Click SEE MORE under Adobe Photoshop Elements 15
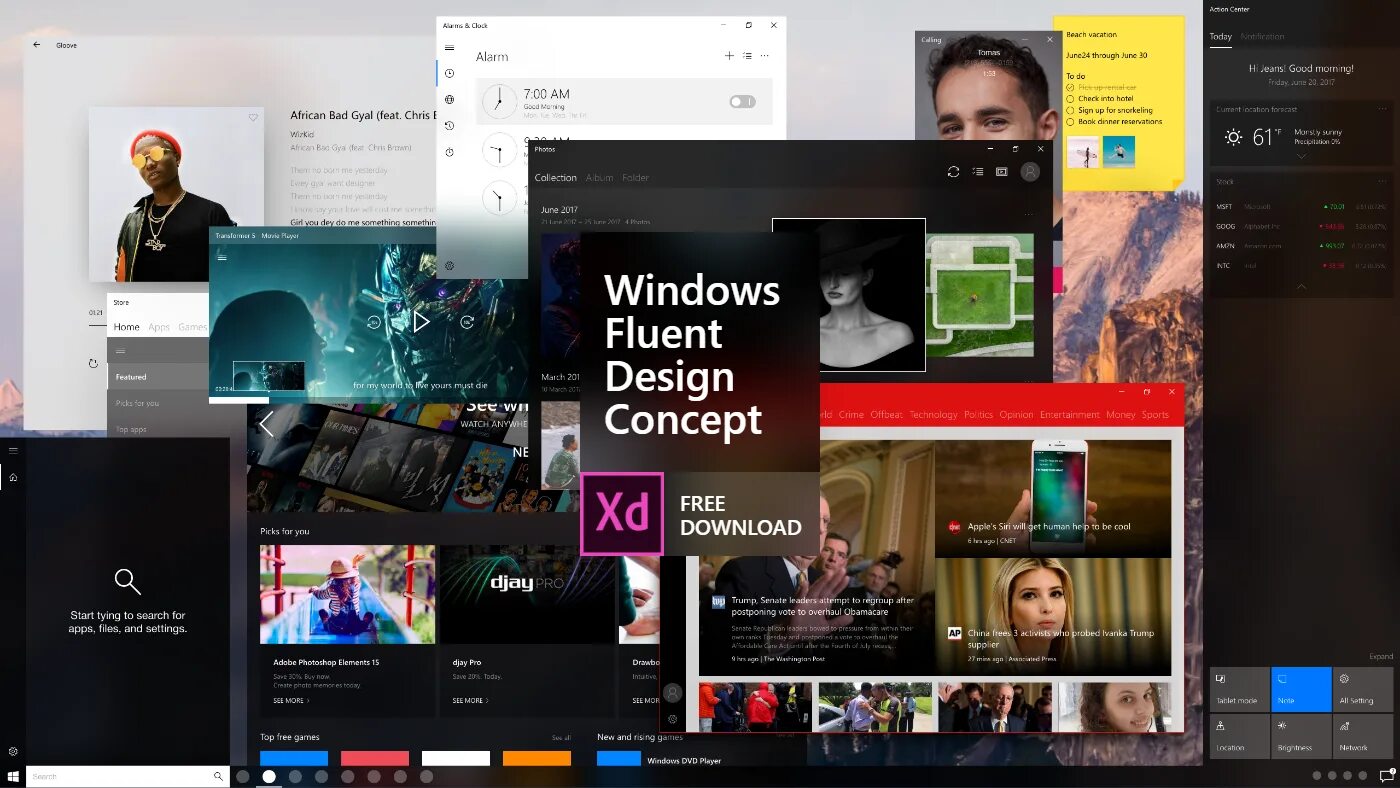 click(291, 701)
